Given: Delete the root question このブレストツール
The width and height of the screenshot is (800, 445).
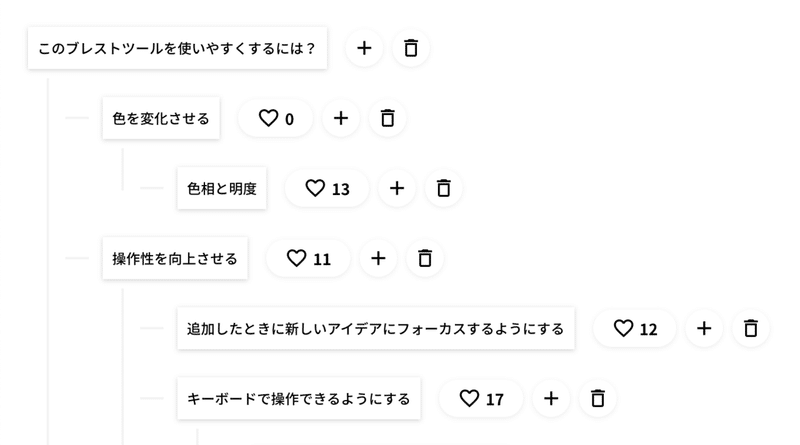Looking at the screenshot, I should 411,48.
